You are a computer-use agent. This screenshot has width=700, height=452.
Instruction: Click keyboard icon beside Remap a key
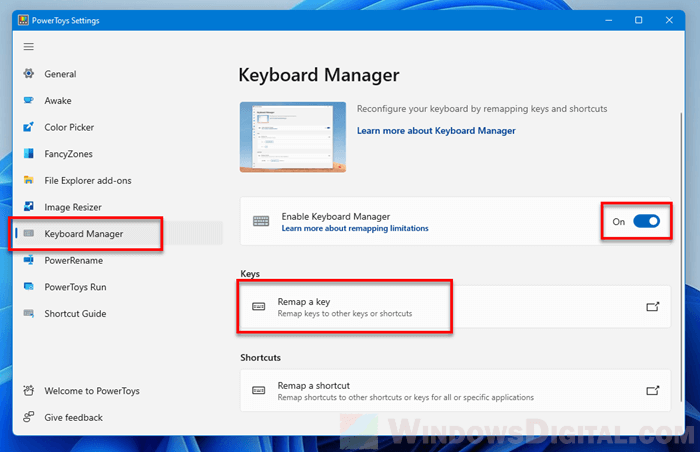pos(258,306)
